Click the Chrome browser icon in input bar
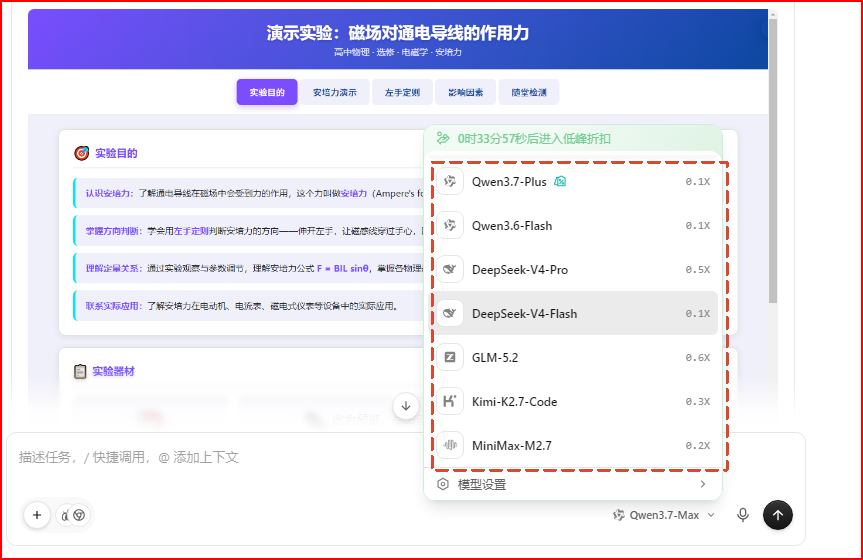This screenshot has width=863, height=560. click(x=79, y=515)
